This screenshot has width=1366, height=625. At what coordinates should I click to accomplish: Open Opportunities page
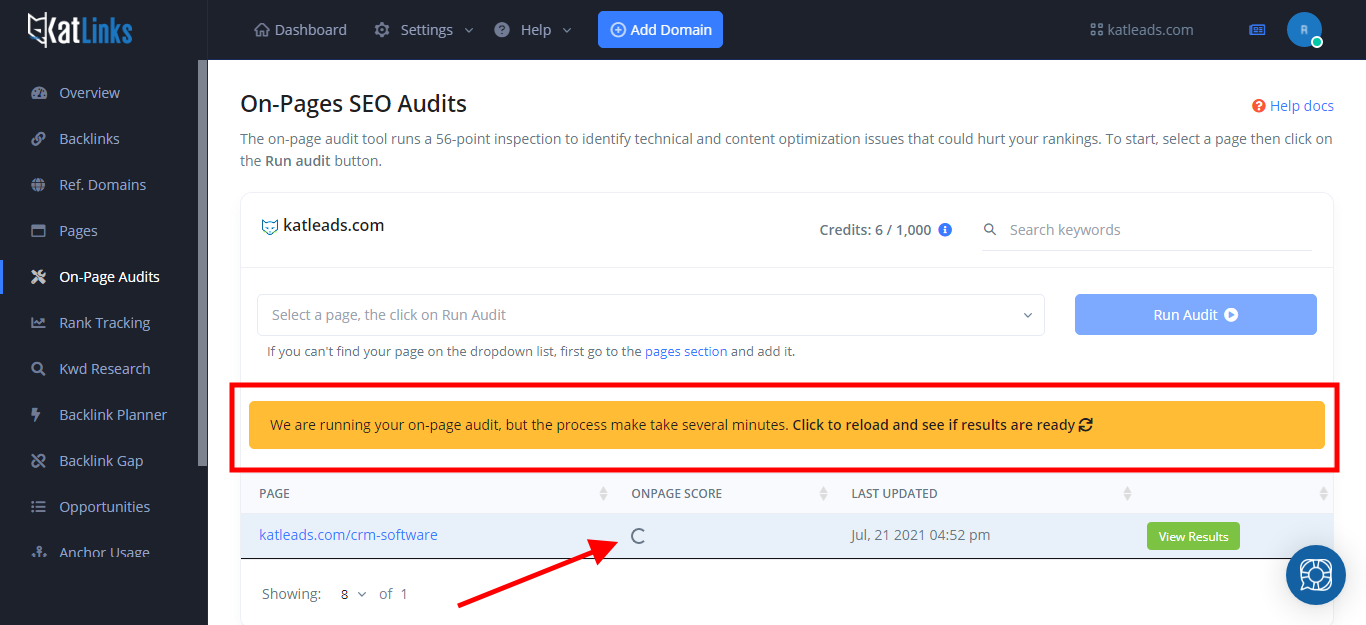(x=104, y=507)
